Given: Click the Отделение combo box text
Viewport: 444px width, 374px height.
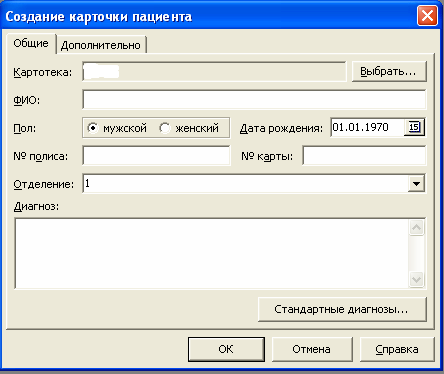Looking at the screenshot, I should tap(245, 184).
